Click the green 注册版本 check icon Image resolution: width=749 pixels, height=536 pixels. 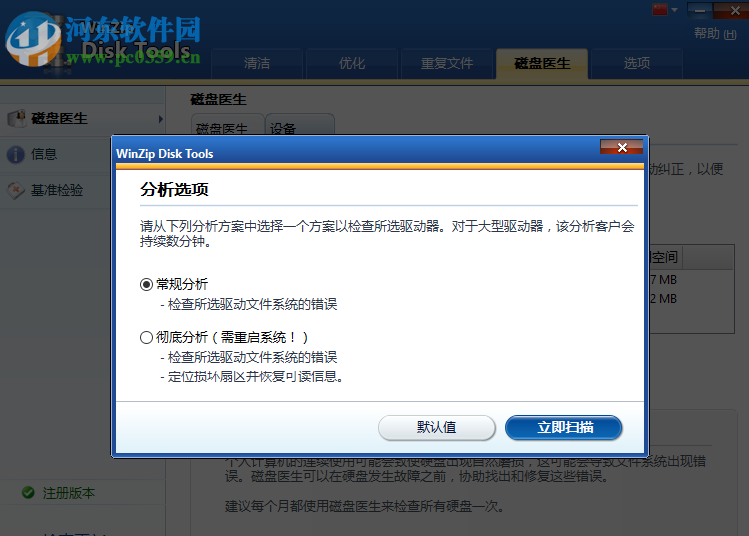click(x=28, y=493)
